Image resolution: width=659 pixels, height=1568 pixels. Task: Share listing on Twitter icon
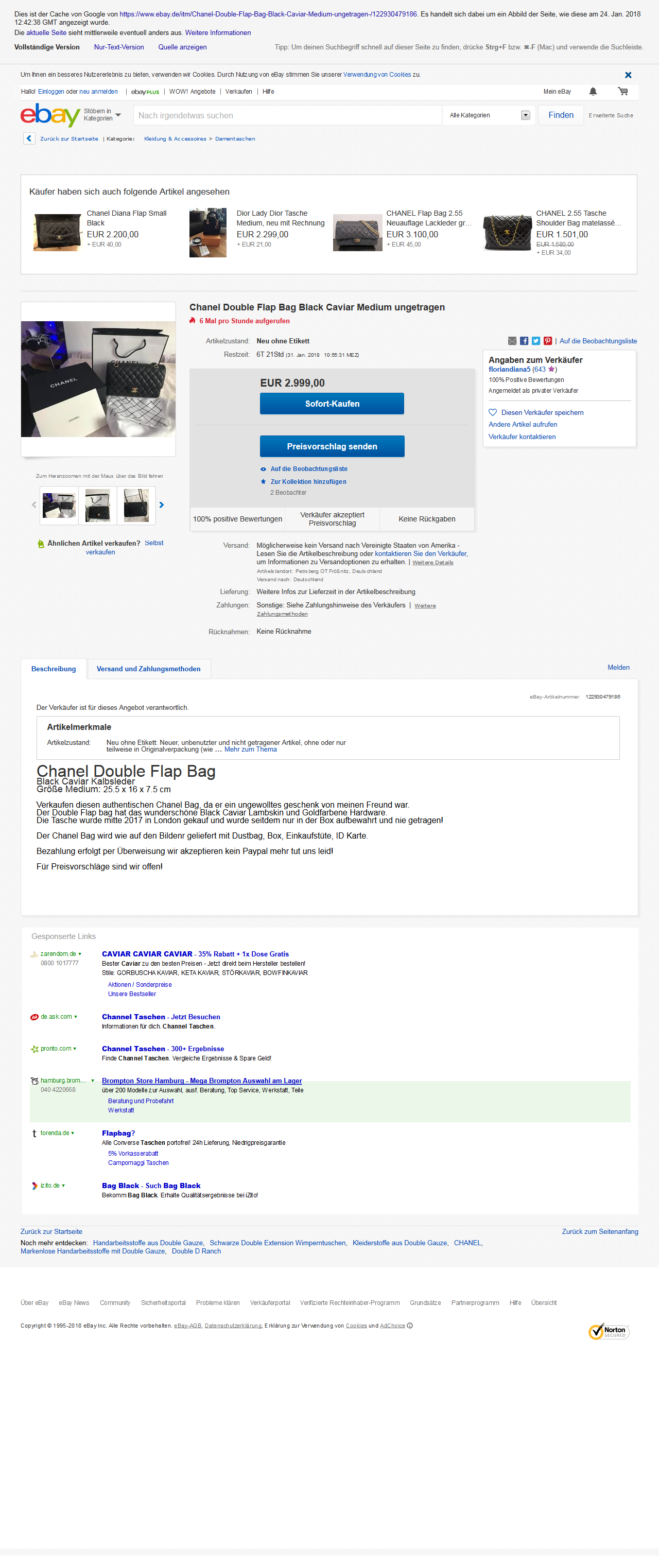536,341
